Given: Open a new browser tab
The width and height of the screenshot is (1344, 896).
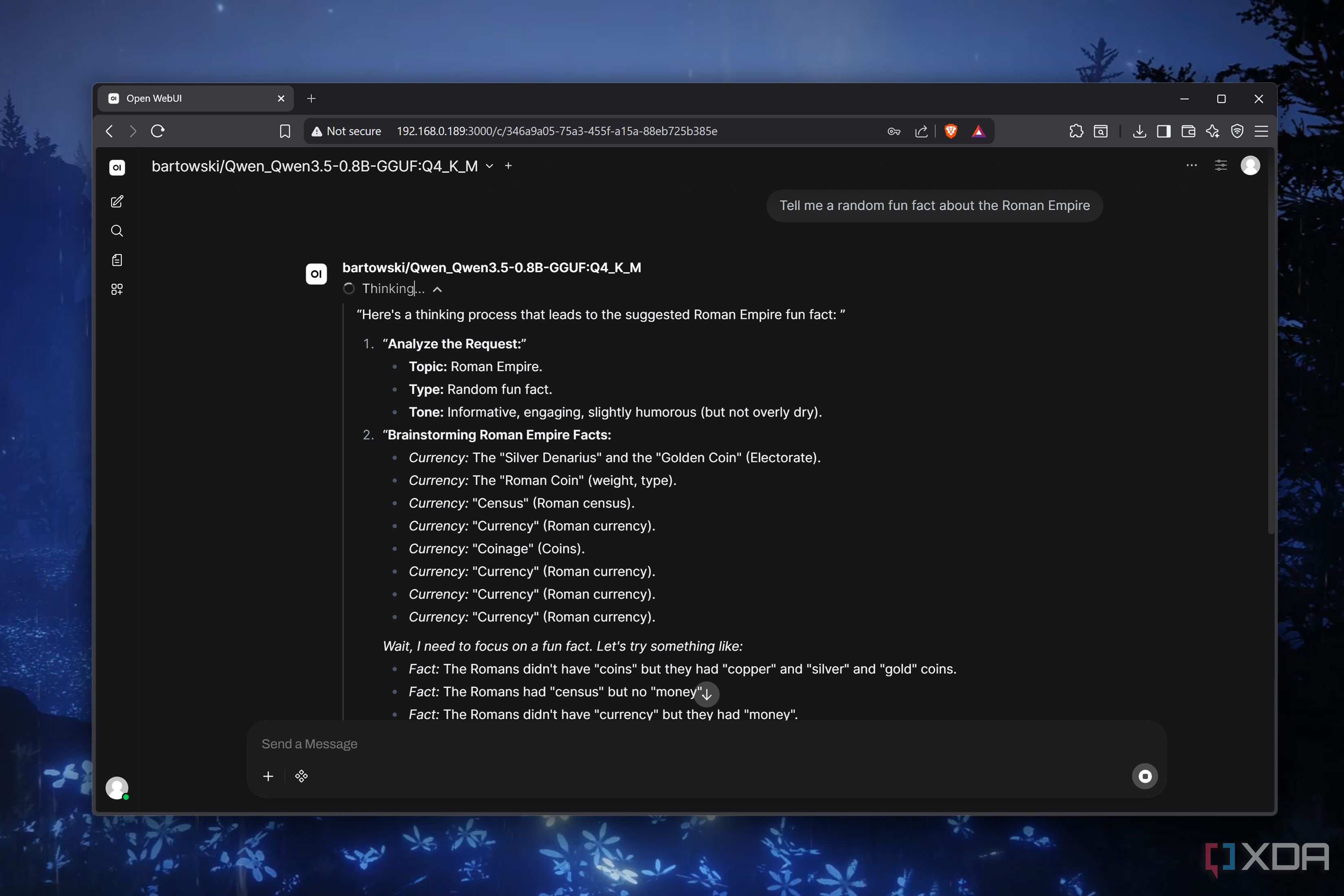Looking at the screenshot, I should [311, 98].
